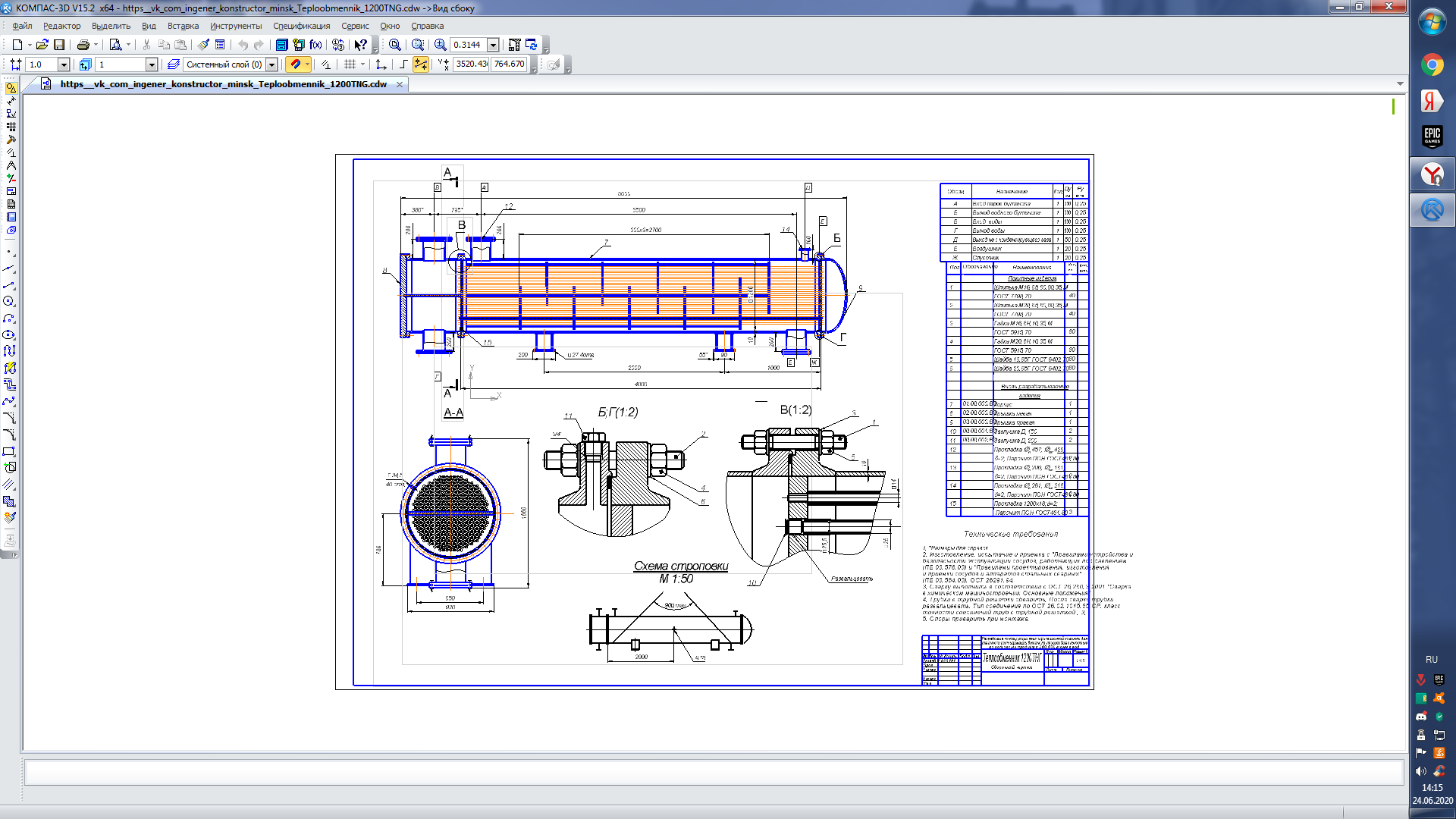Click the Print icon in toolbar

(x=83, y=45)
